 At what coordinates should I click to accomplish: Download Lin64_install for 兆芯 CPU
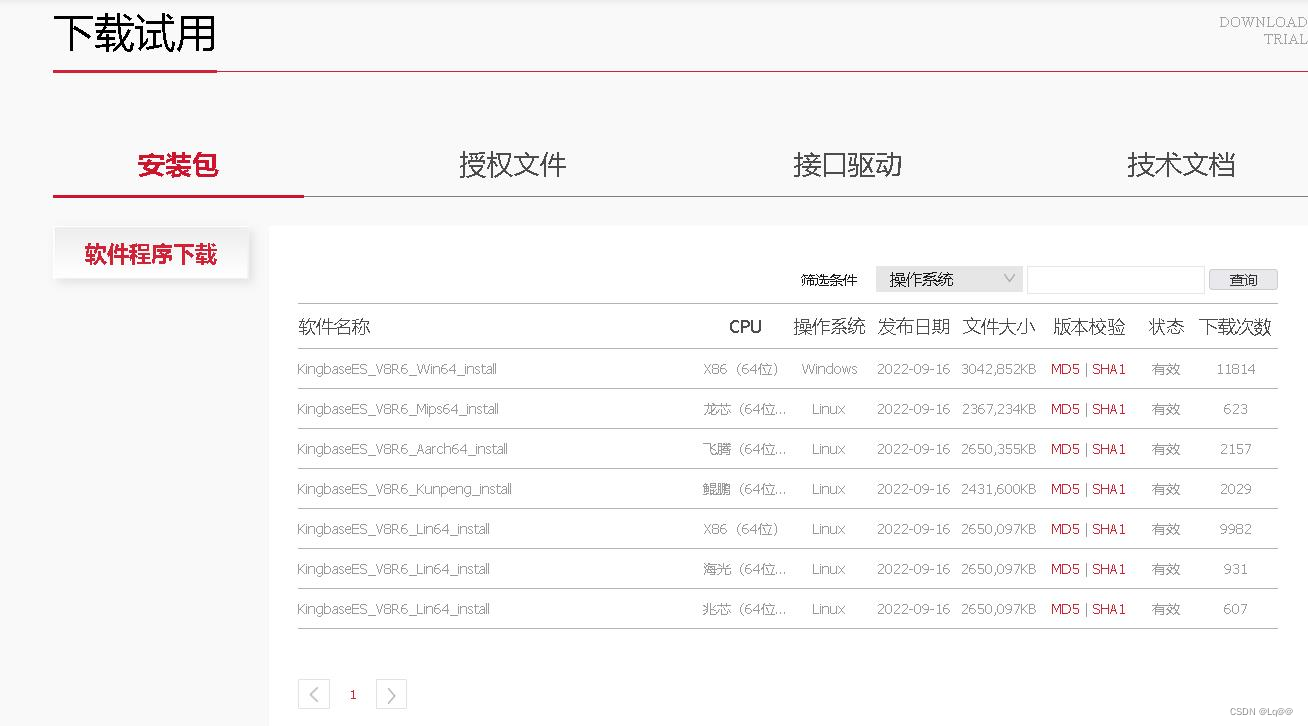coord(393,609)
